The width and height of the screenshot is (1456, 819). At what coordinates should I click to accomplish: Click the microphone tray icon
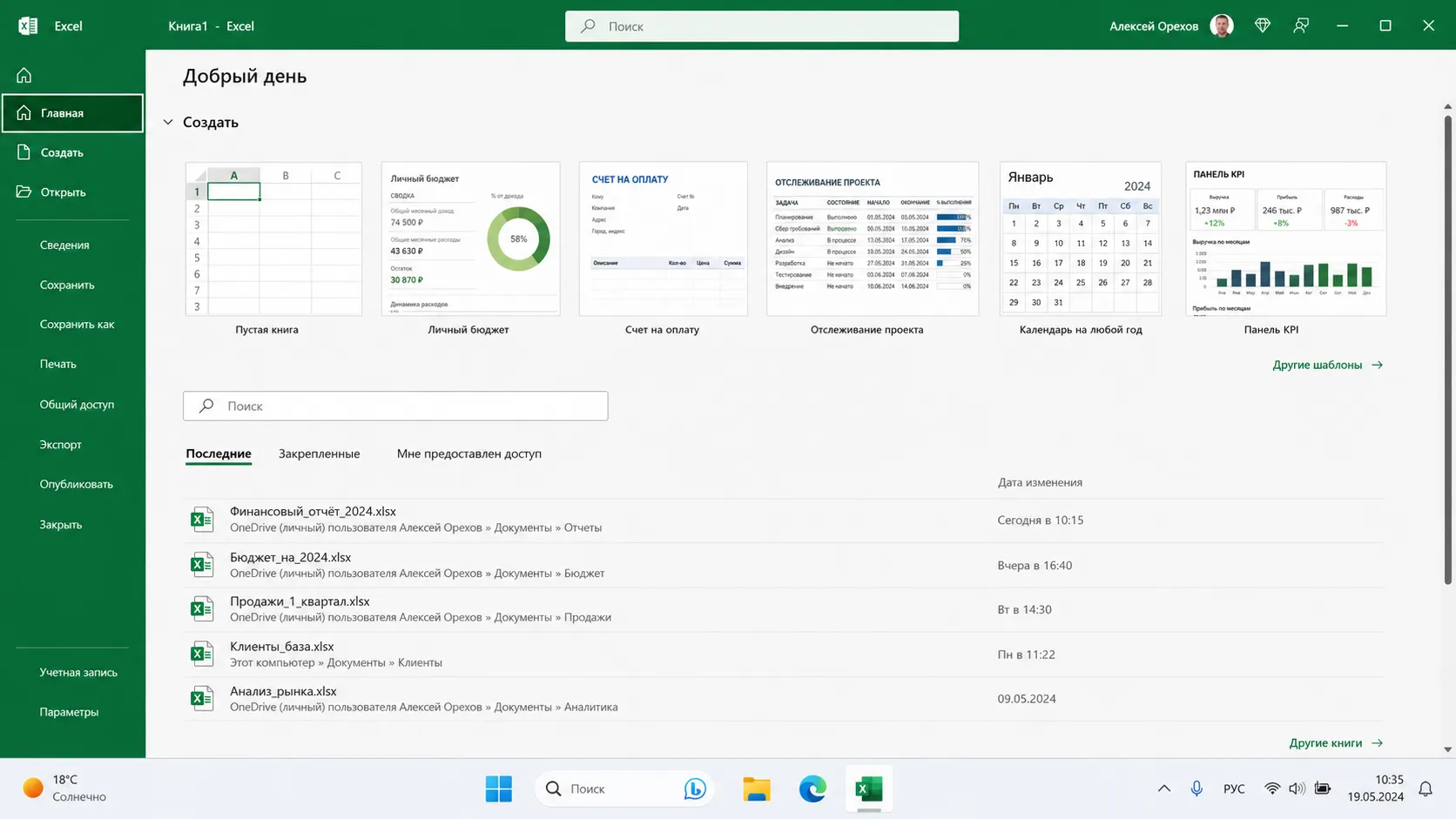coord(1196,789)
